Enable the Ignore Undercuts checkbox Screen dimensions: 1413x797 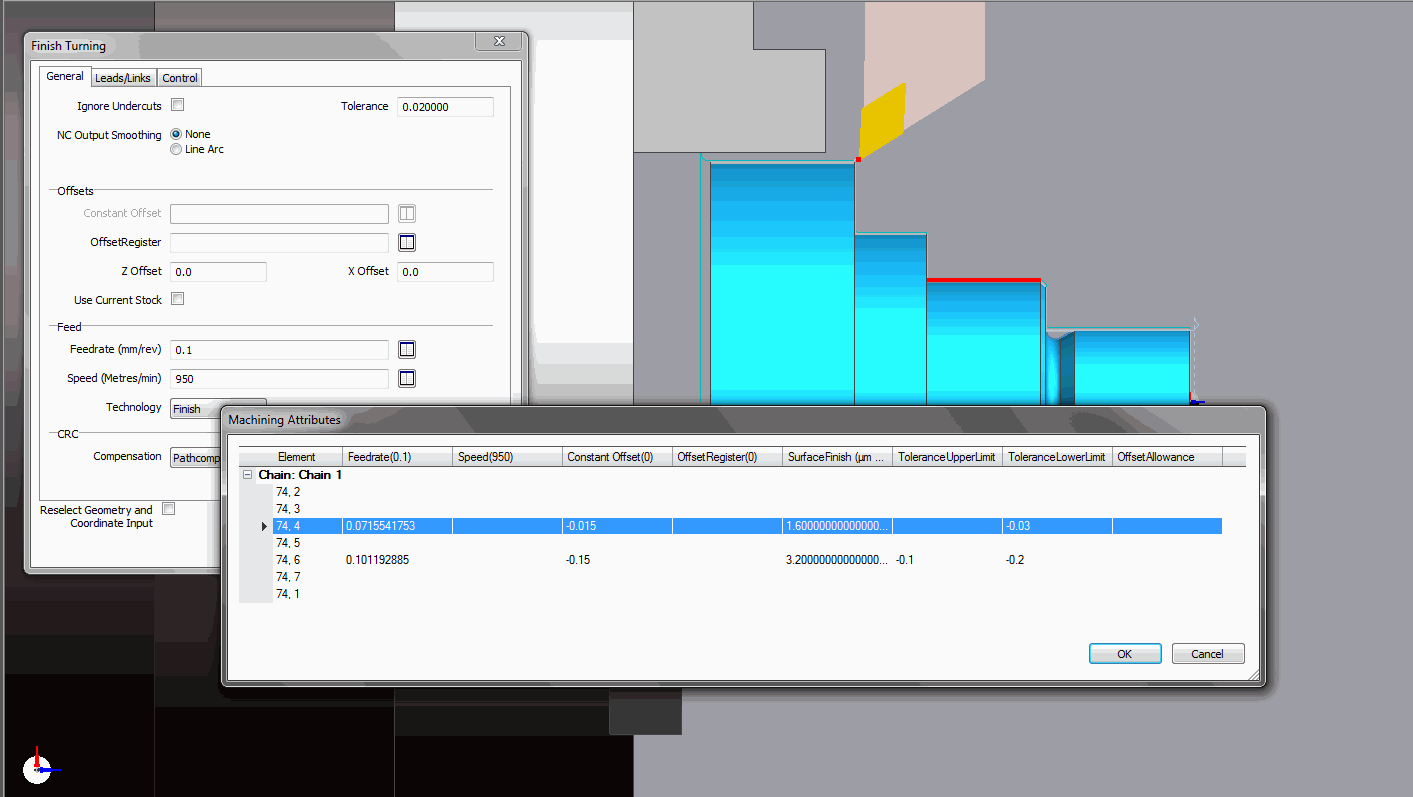tap(178, 105)
